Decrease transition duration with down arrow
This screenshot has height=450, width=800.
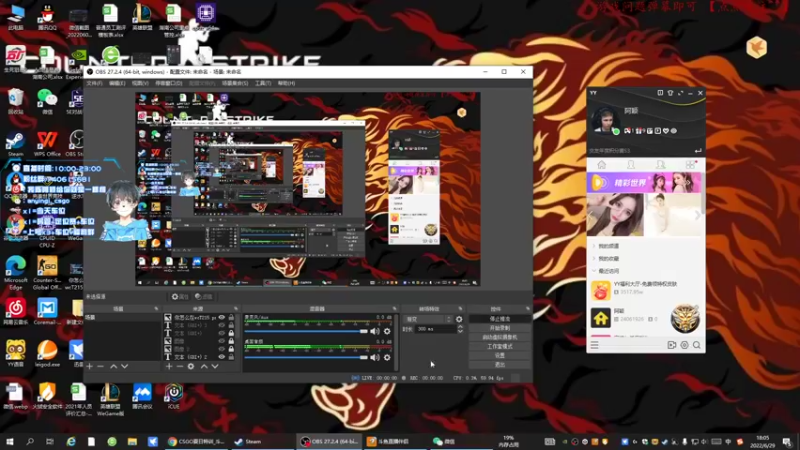[x=460, y=332]
